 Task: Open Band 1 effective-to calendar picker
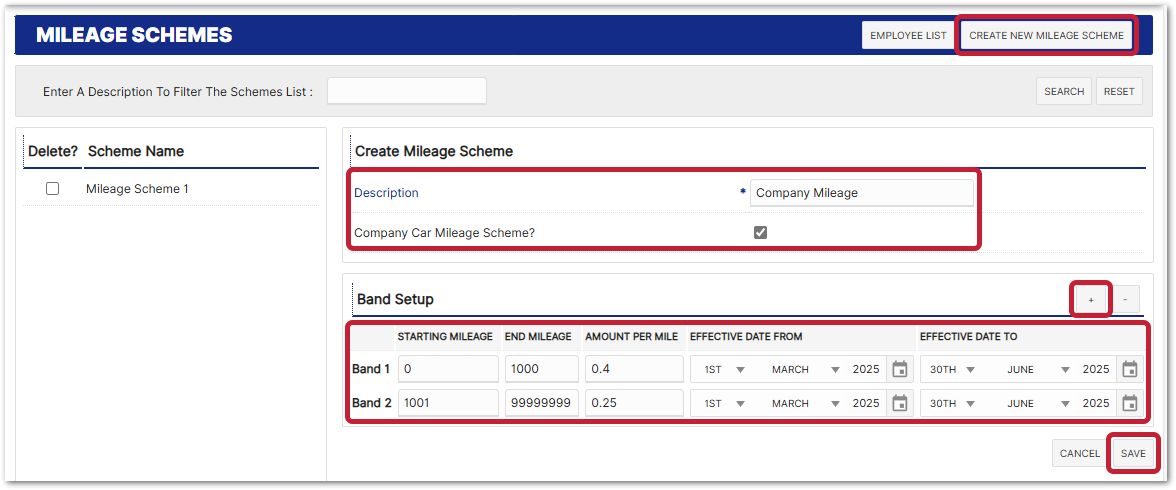pyautogui.click(x=1129, y=370)
